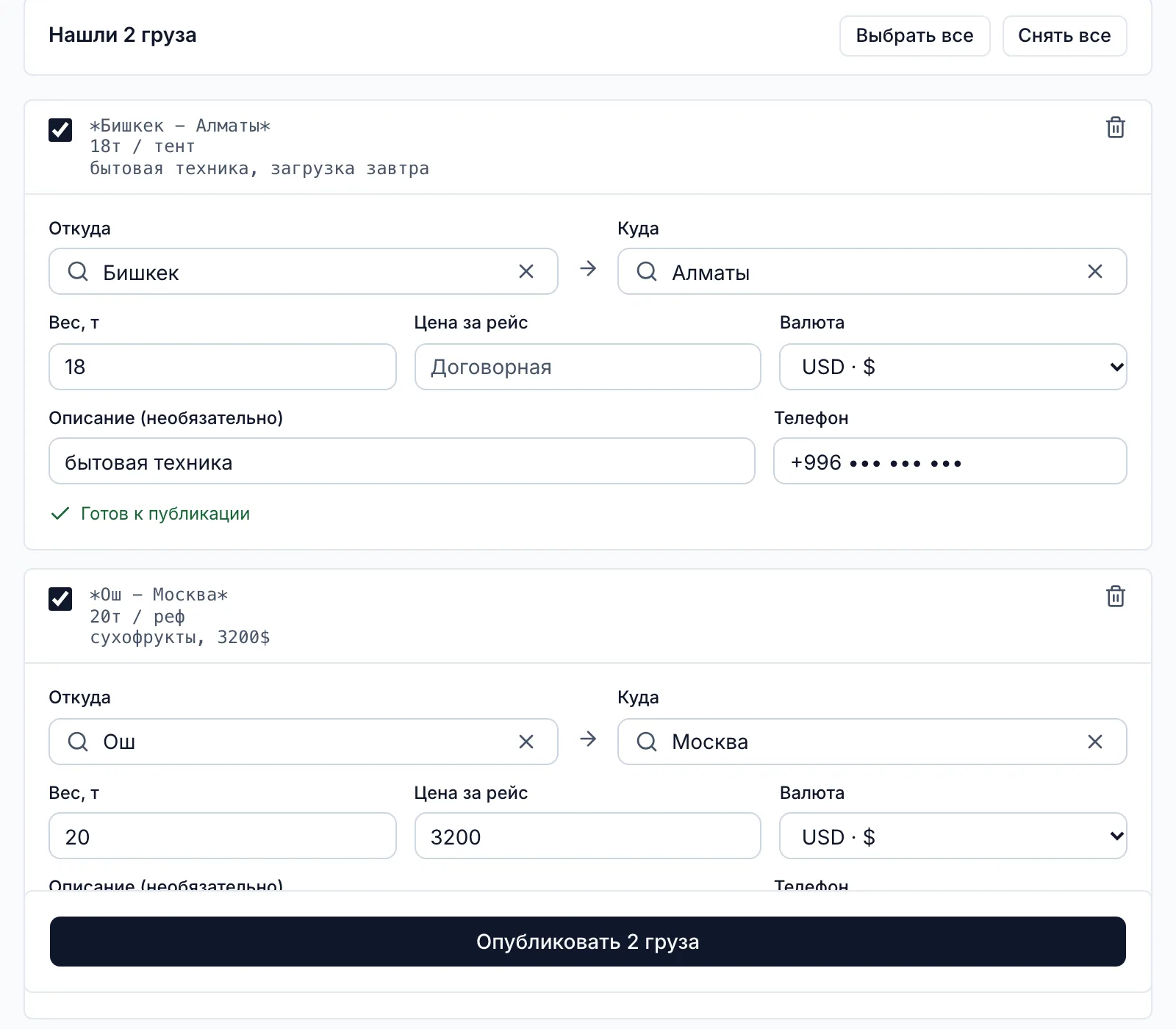1176x1029 pixels.
Task: Click the Готов к публикации status text
Action: [x=165, y=514]
